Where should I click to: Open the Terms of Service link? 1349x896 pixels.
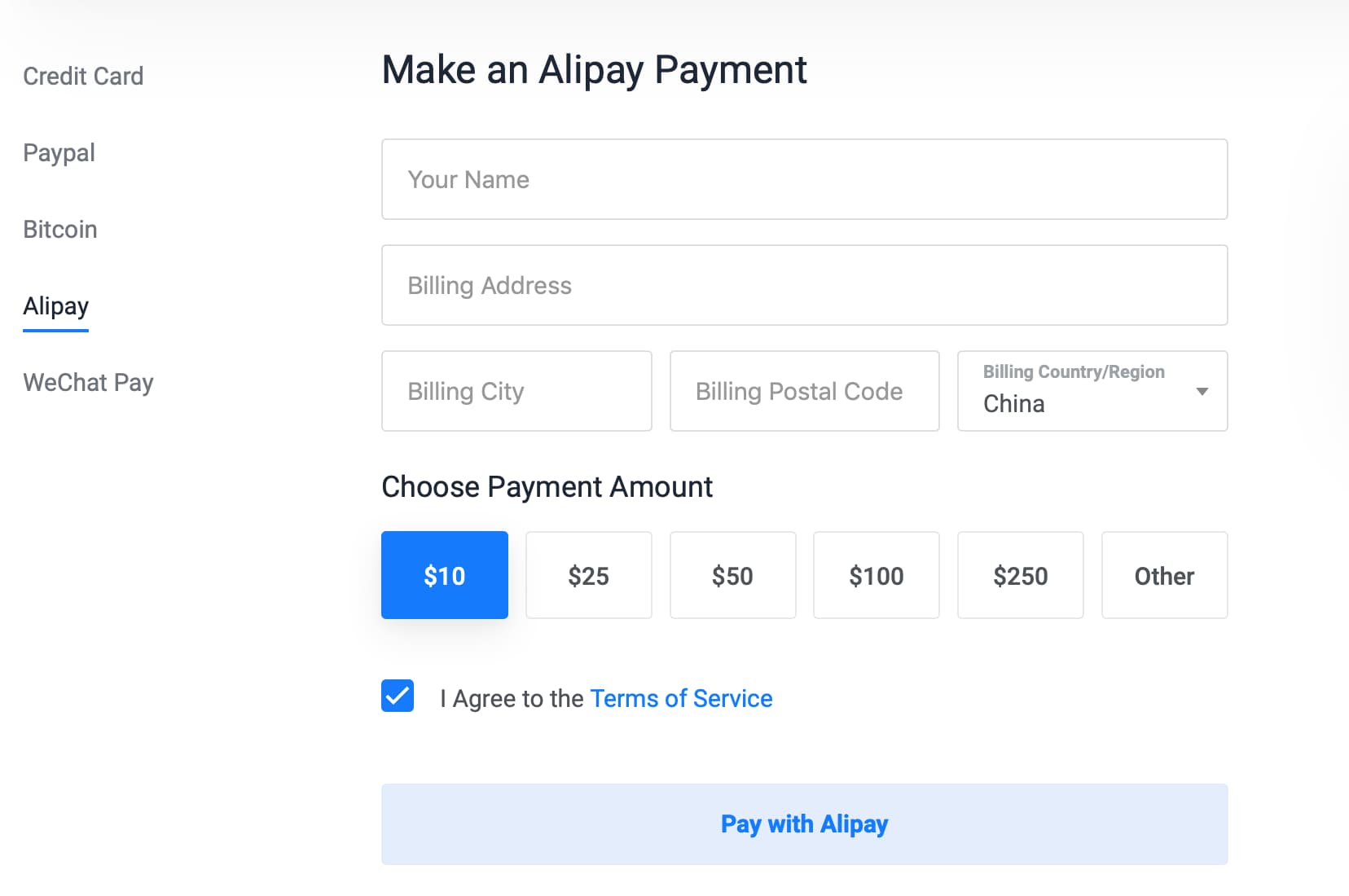(681, 698)
